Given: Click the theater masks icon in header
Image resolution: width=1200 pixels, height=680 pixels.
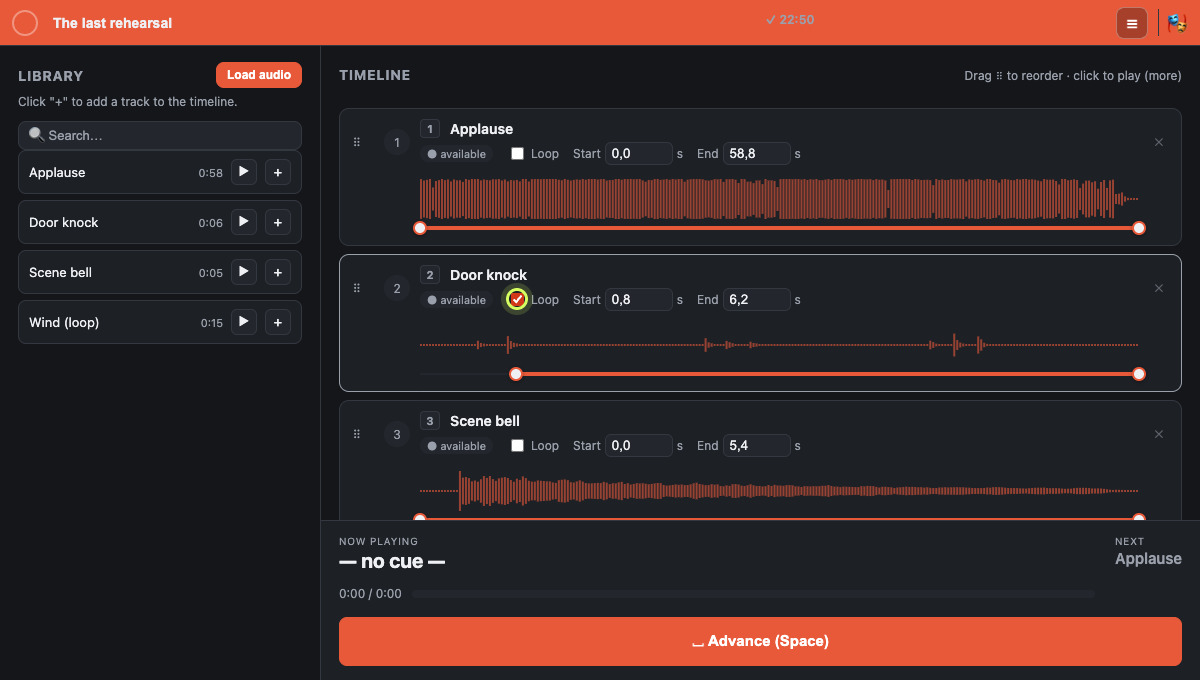Looking at the screenshot, I should coord(1177,23).
